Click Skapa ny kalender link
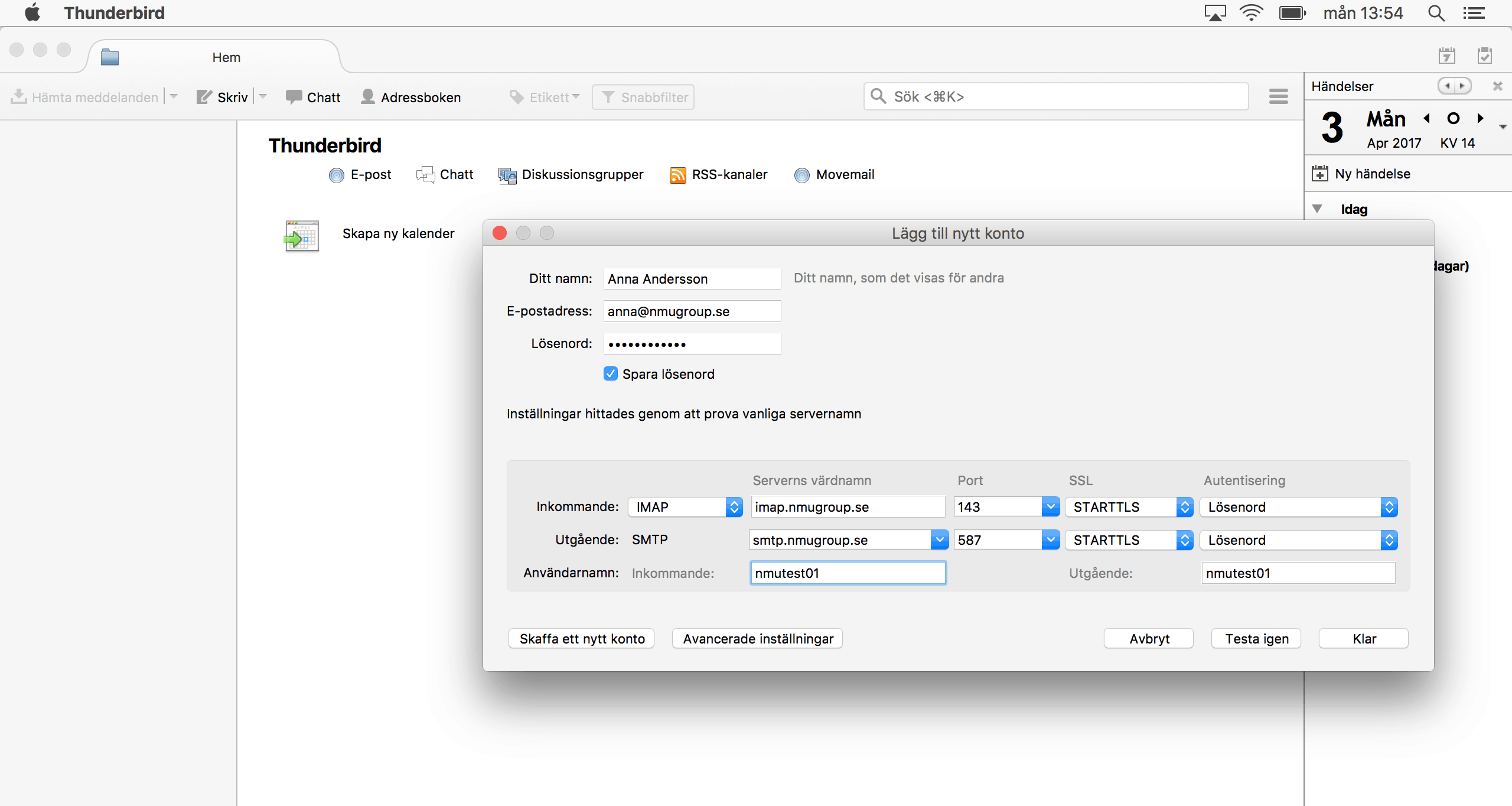The height and width of the screenshot is (806, 1512). (x=398, y=233)
